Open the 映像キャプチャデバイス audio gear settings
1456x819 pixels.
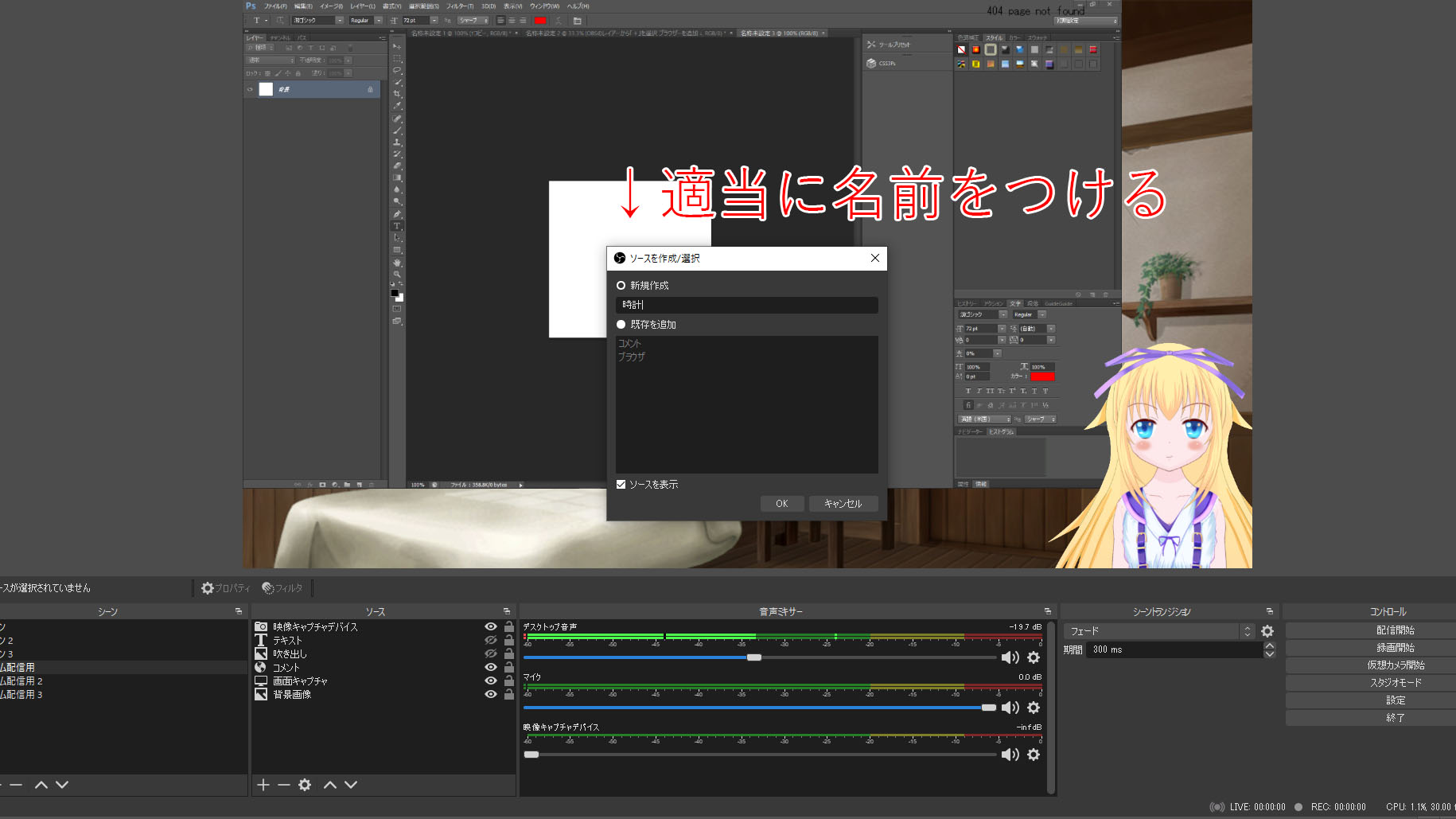(1034, 755)
